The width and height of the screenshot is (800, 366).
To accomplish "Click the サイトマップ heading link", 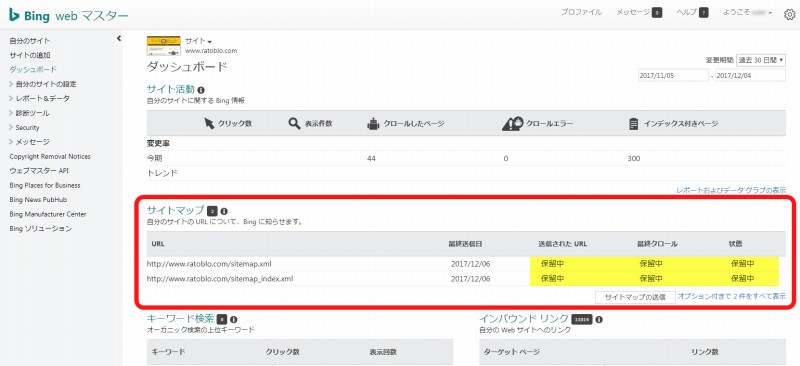I will 176,210.
